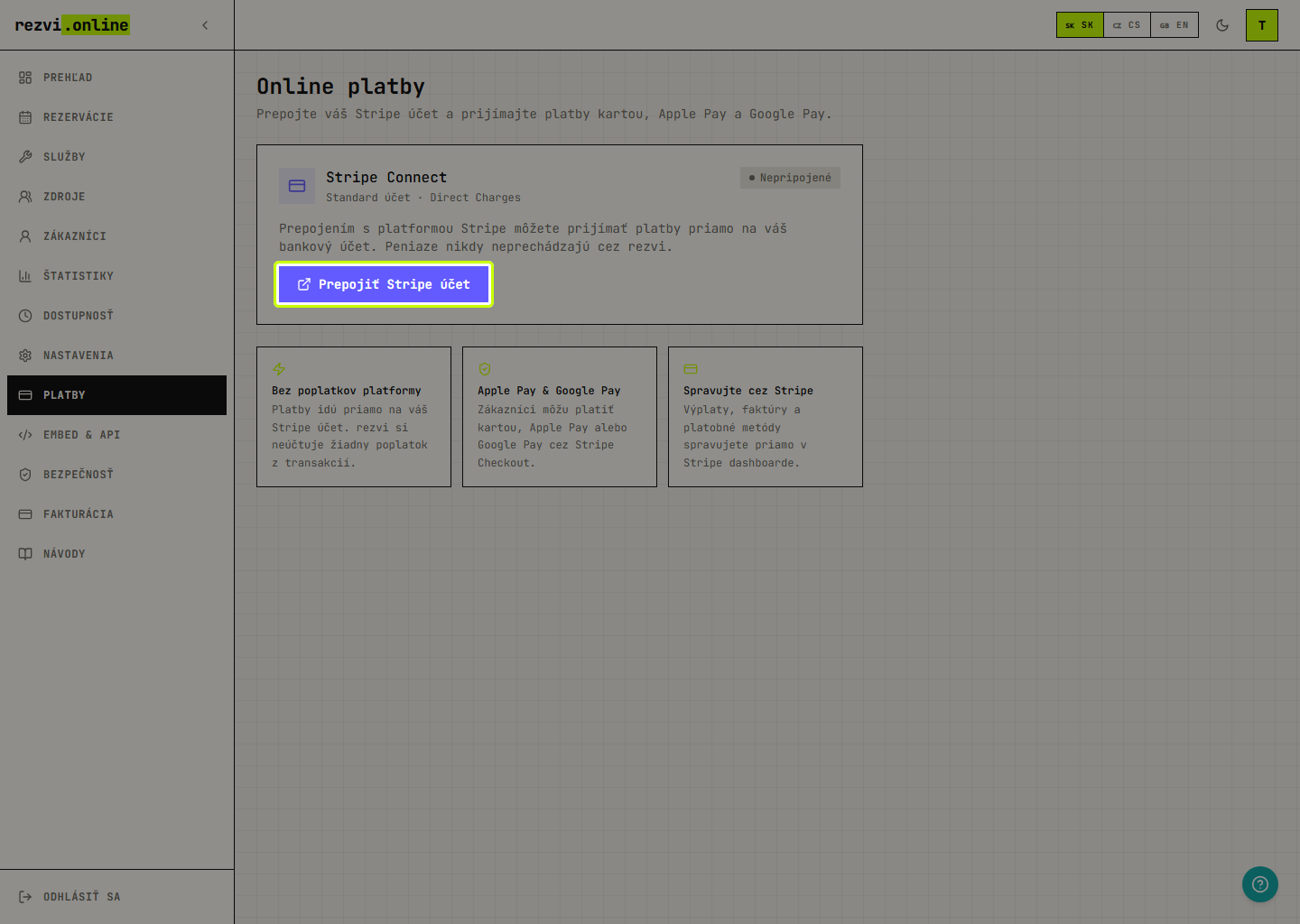The width and height of the screenshot is (1300, 924).
Task: Click the Nepripojené status badge
Action: [x=790, y=178]
